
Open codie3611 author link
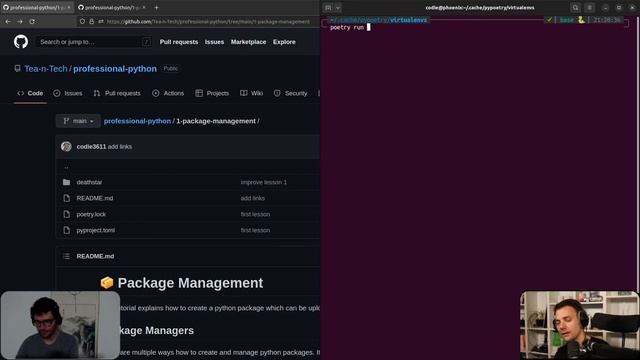click(x=91, y=147)
